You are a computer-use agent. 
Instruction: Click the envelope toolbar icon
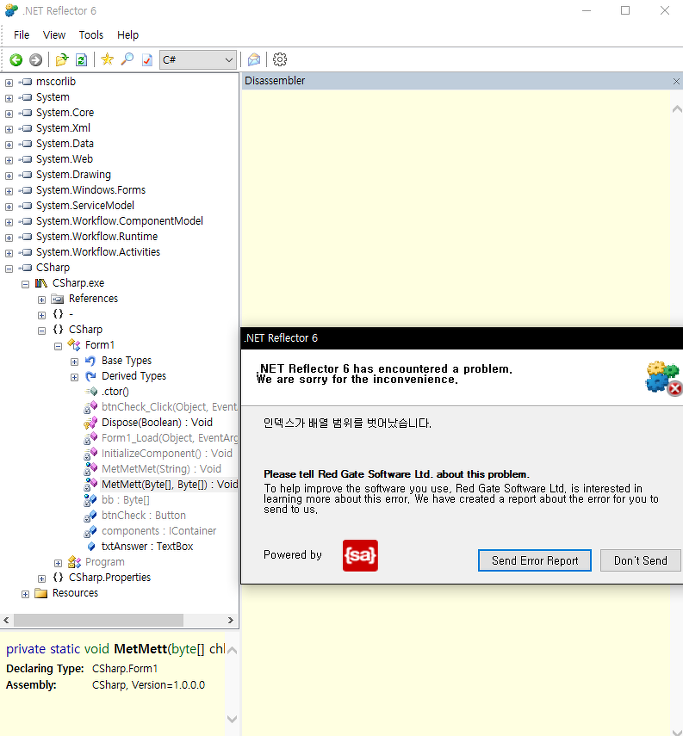click(253, 60)
